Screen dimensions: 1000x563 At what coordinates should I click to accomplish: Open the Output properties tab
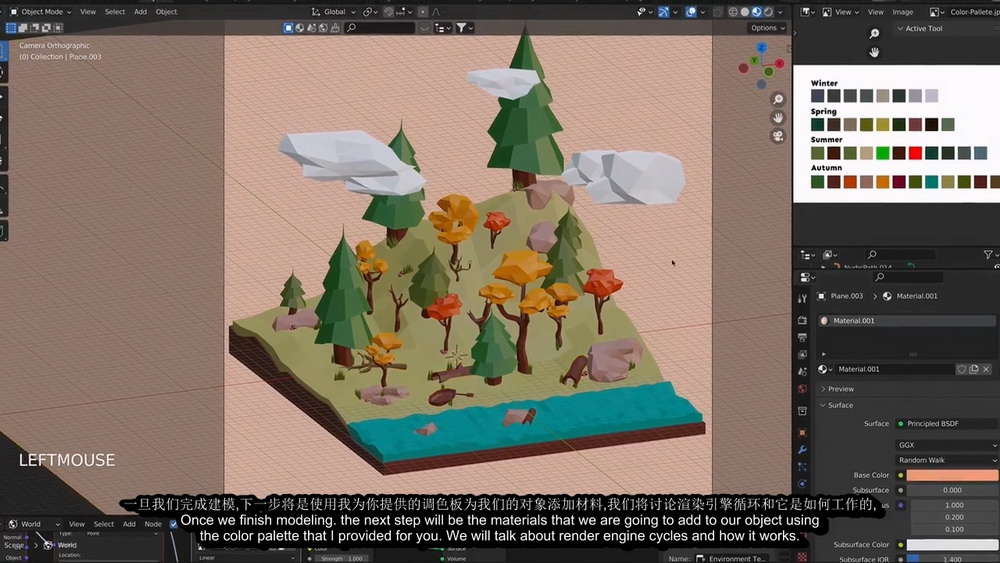802,337
